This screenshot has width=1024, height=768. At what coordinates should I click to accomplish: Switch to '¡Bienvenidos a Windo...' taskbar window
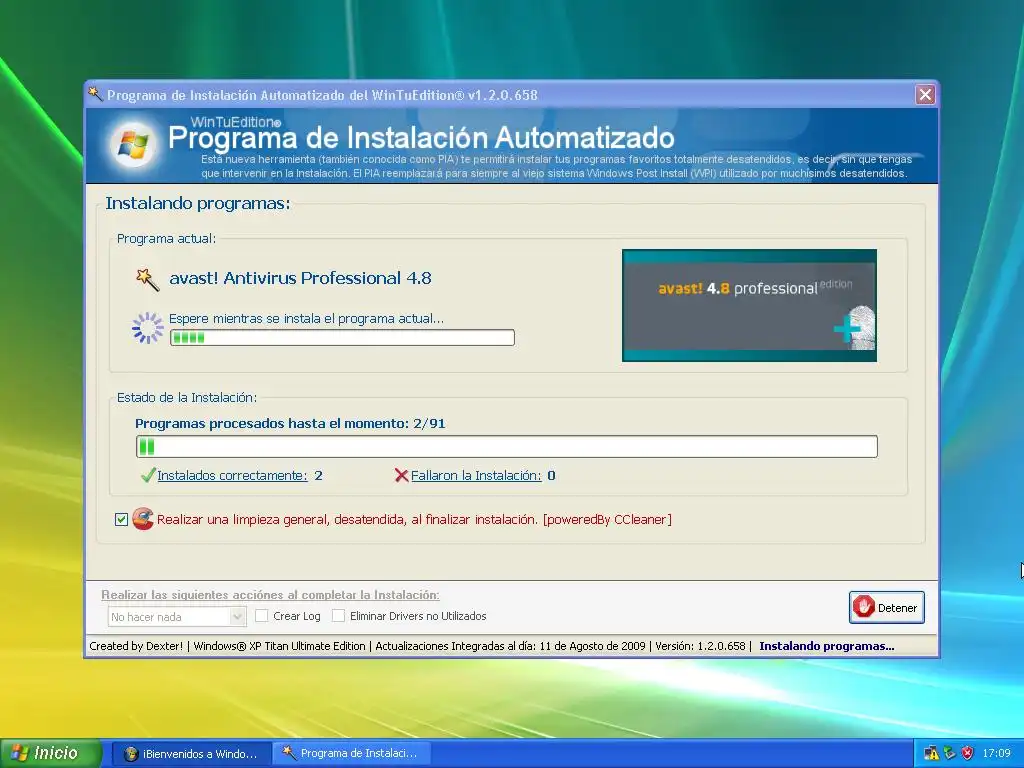pos(191,754)
